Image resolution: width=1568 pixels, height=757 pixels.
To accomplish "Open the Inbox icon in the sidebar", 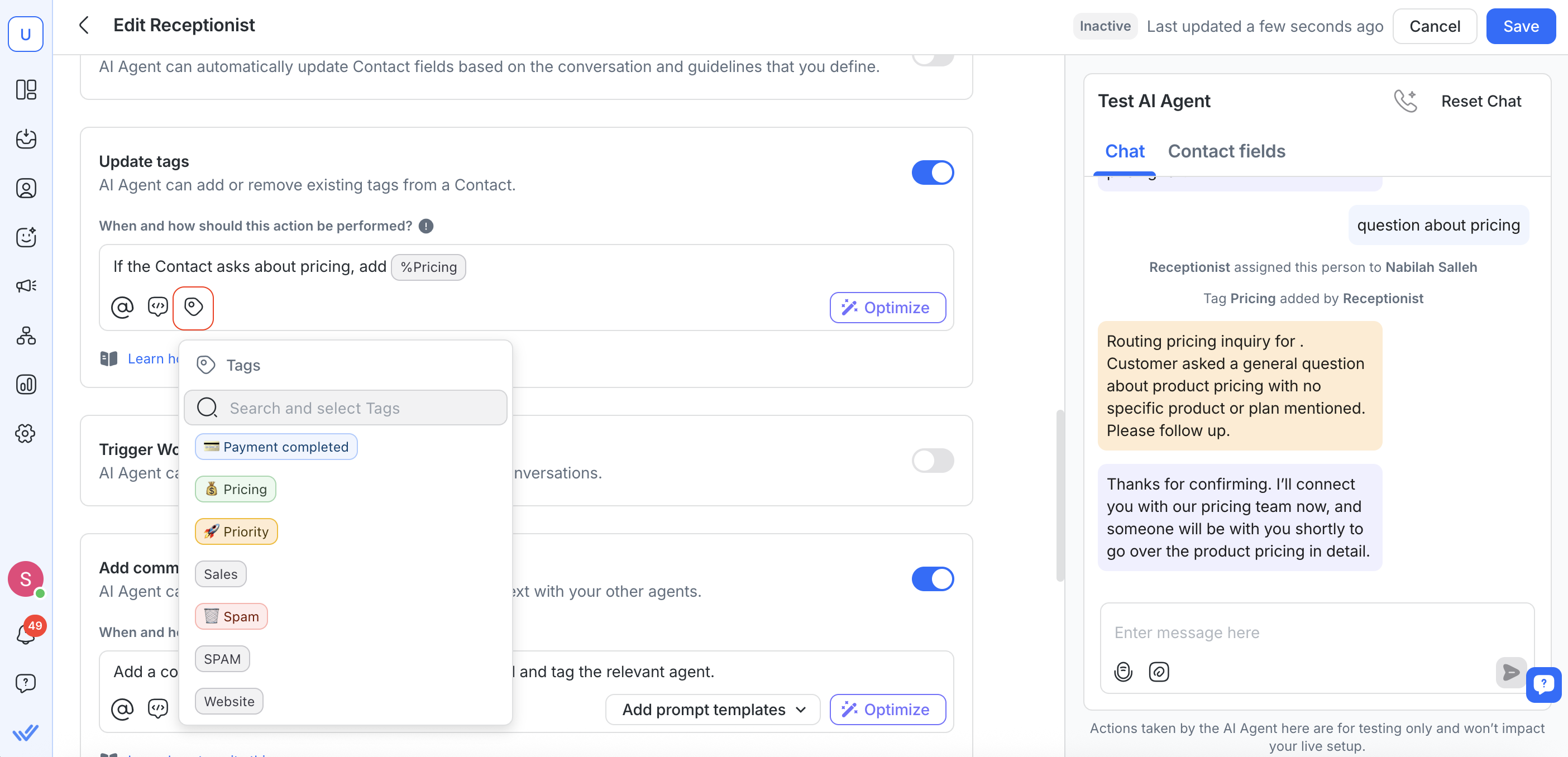I will tap(26, 140).
